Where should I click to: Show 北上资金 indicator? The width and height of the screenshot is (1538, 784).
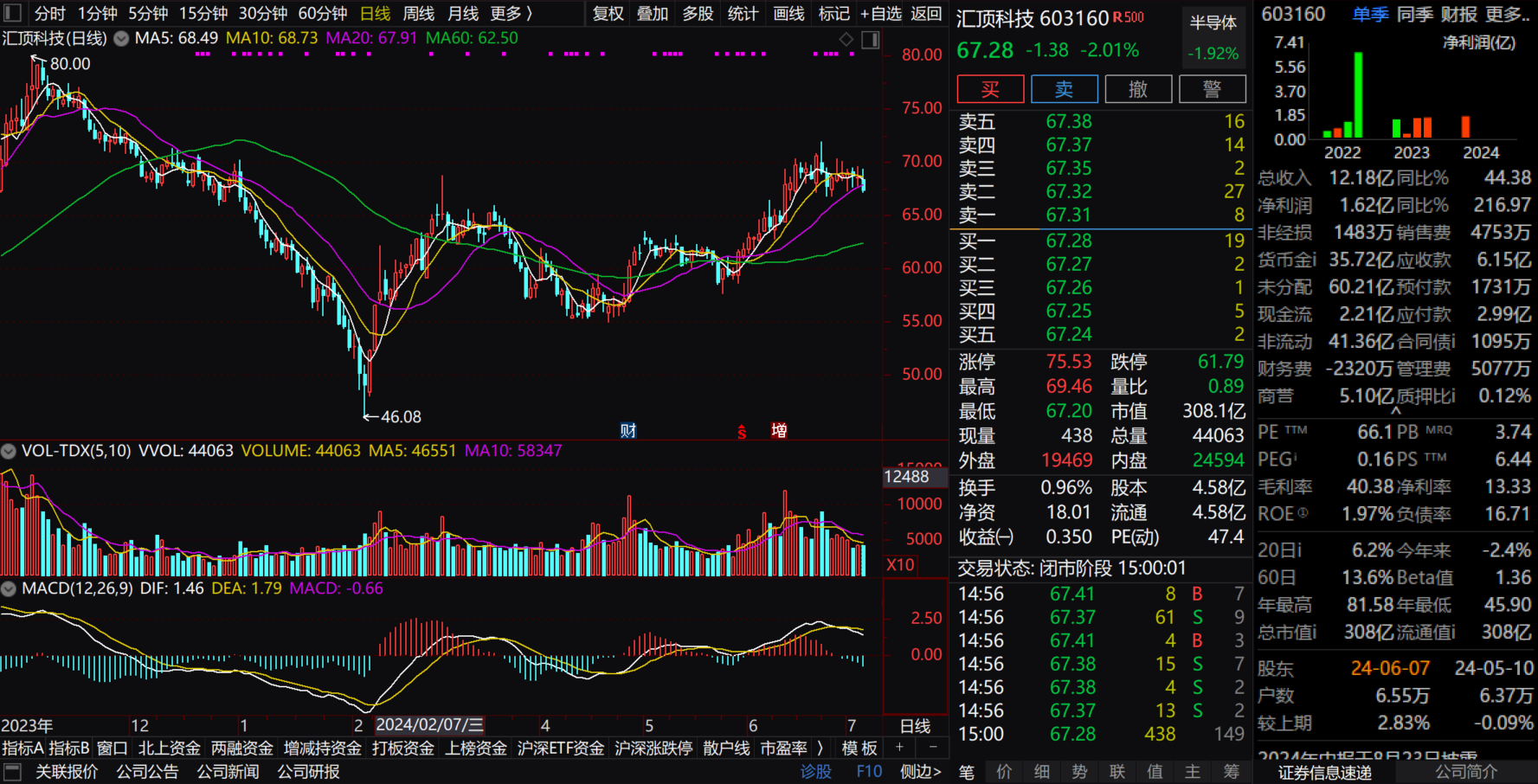169,748
